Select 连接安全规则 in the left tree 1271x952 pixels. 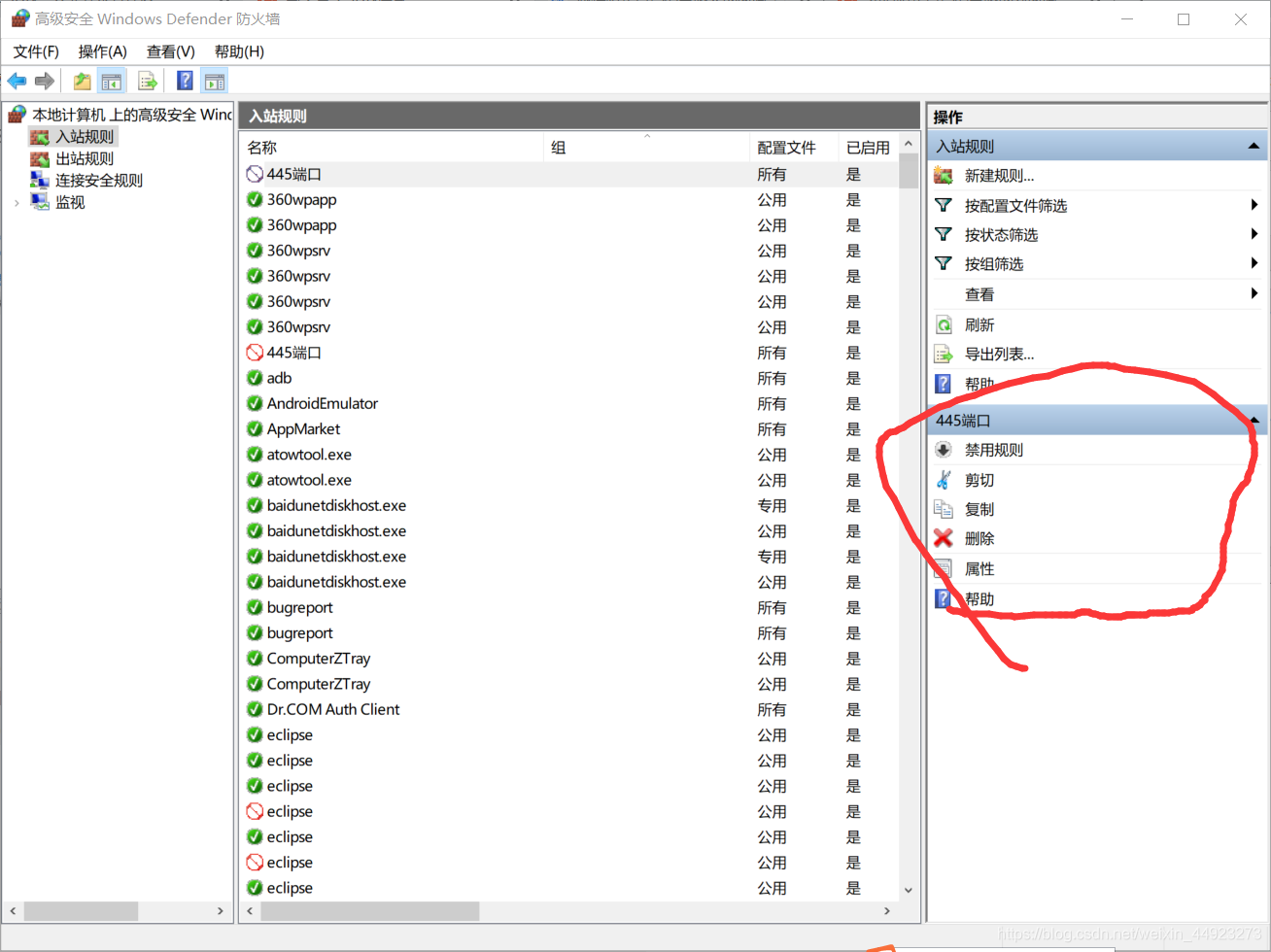99,180
